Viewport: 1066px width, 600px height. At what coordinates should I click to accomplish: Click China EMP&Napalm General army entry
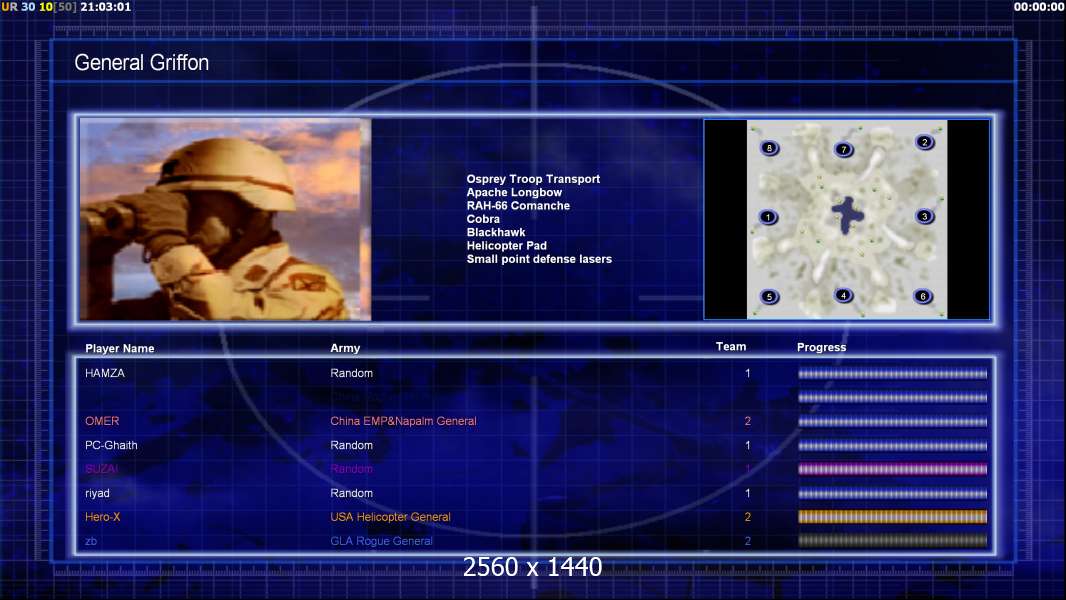pos(403,421)
